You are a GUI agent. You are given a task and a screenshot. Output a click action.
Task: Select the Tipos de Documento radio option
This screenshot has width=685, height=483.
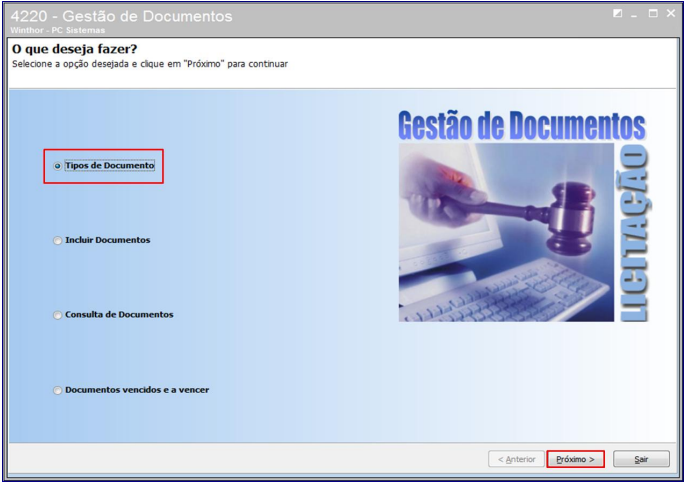[104, 166]
